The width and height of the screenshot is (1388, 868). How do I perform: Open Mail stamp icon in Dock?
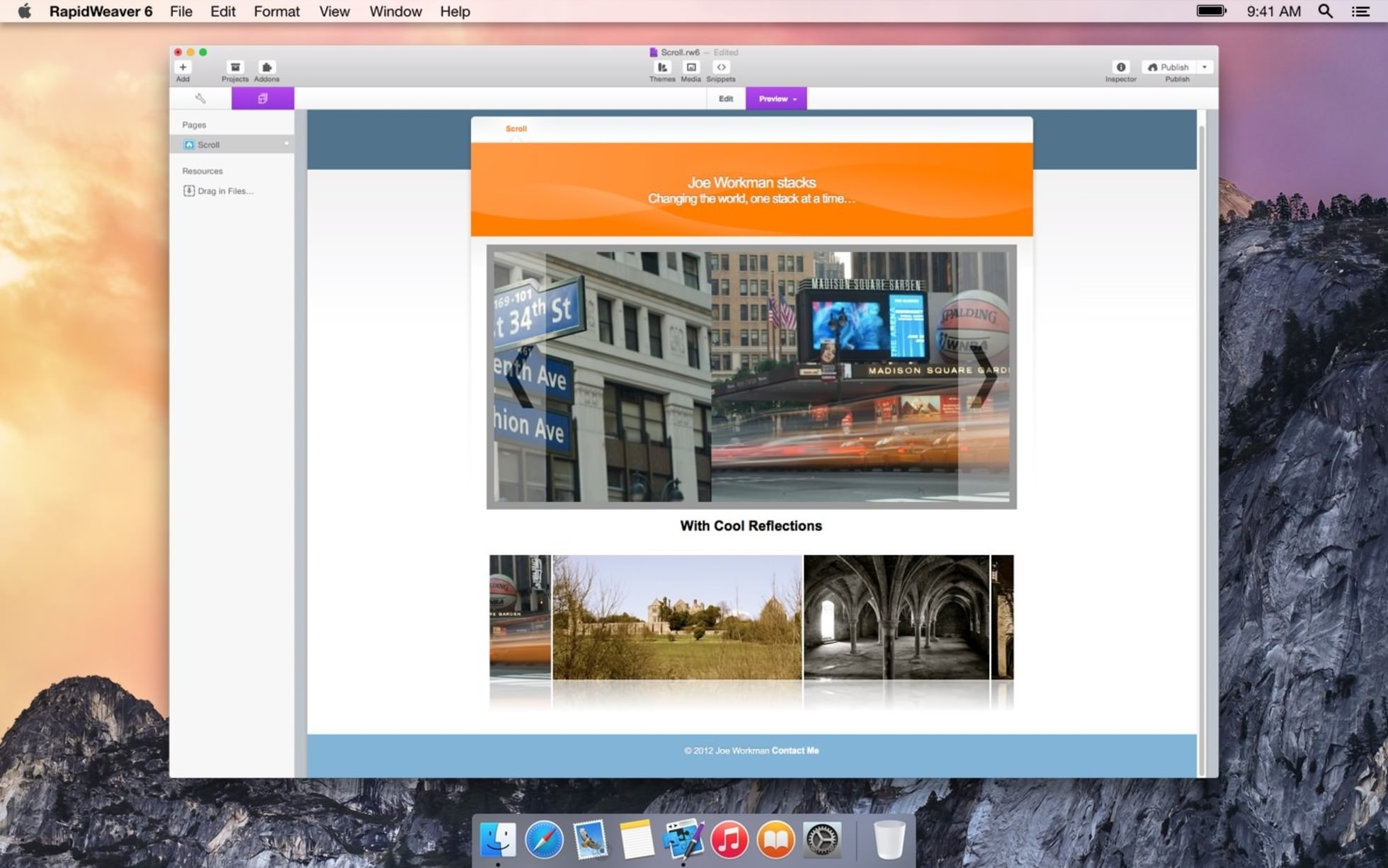591,840
